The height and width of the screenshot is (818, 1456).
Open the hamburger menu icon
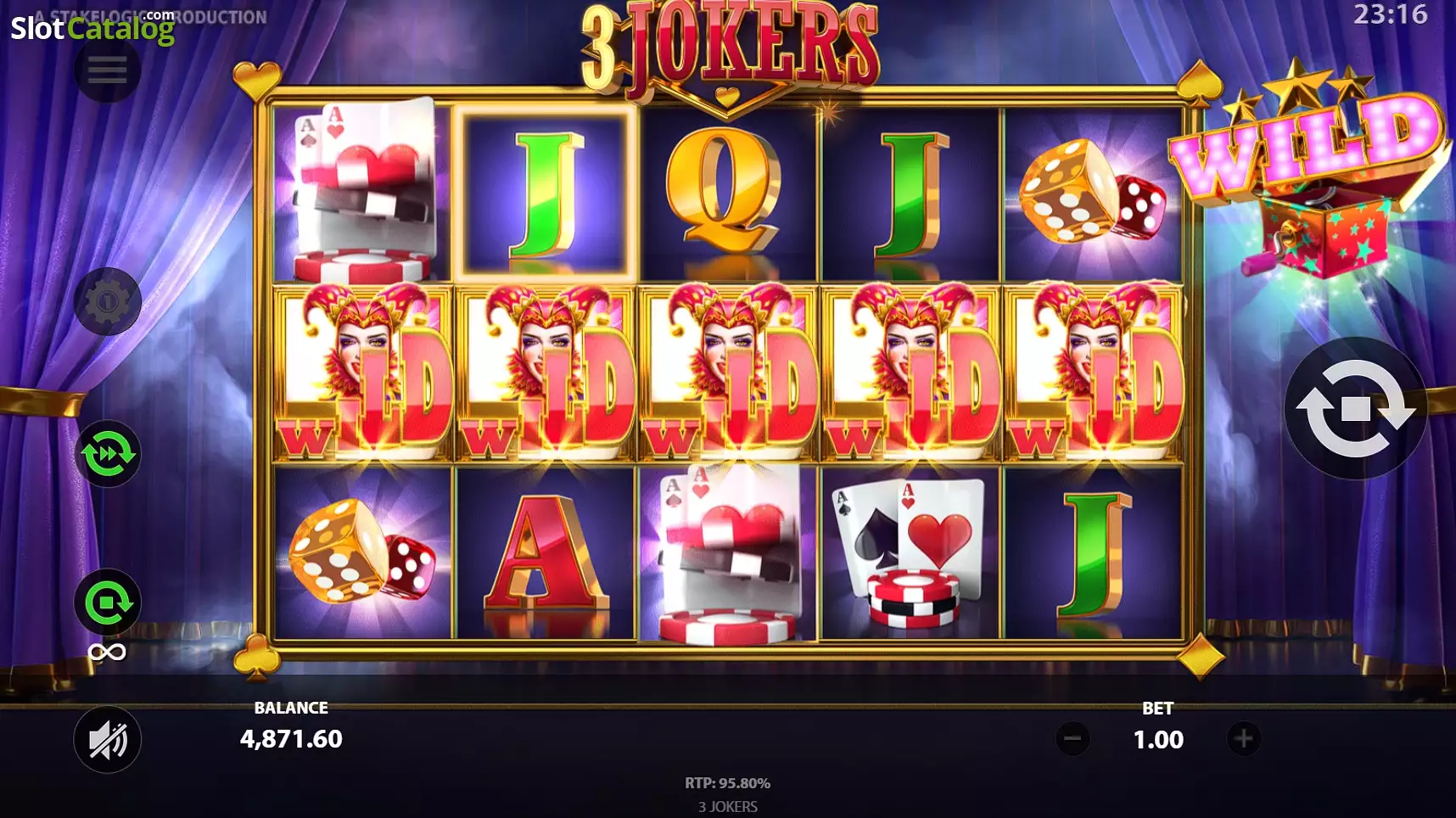[107, 70]
